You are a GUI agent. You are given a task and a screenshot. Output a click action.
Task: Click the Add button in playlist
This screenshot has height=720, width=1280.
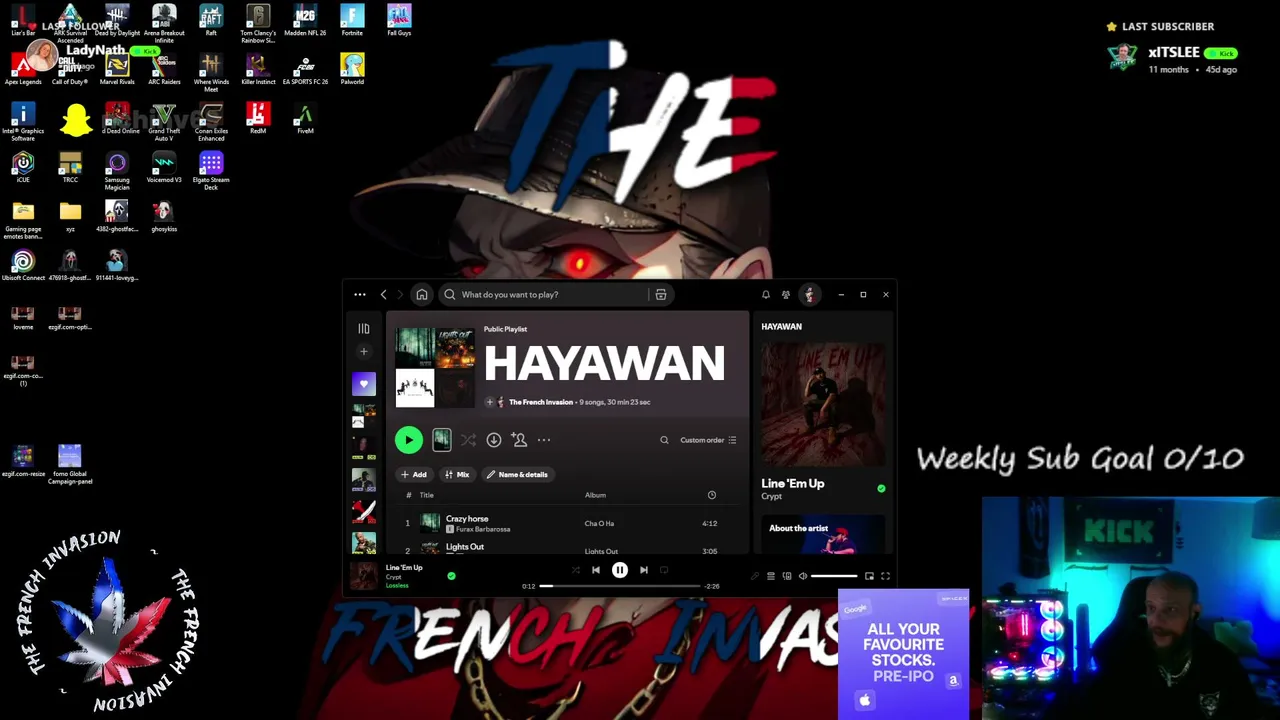414,475
